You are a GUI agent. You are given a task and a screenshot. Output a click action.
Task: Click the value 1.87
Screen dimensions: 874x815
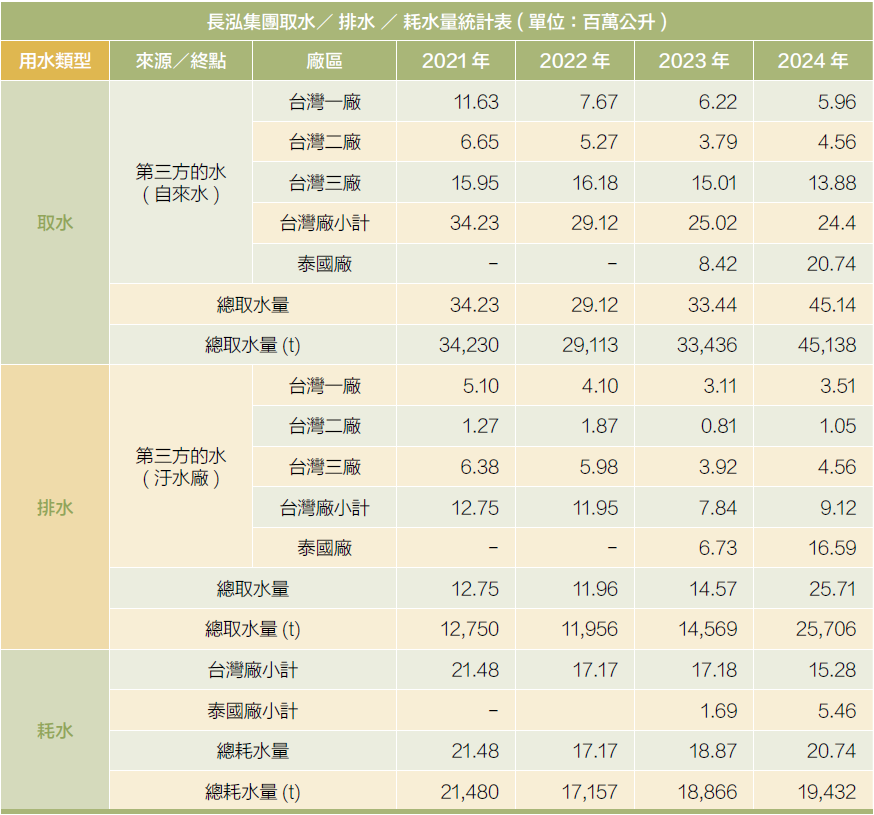point(600,426)
